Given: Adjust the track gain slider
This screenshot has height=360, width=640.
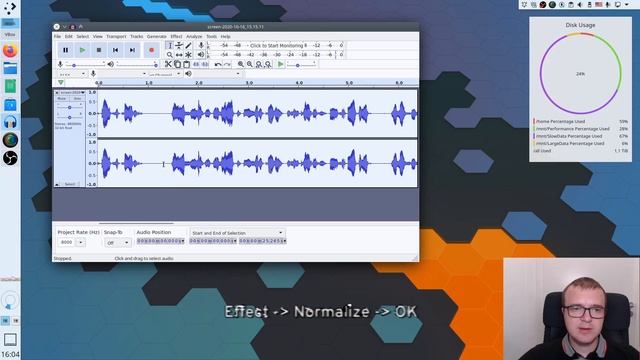Looking at the screenshot, I should point(69,107).
